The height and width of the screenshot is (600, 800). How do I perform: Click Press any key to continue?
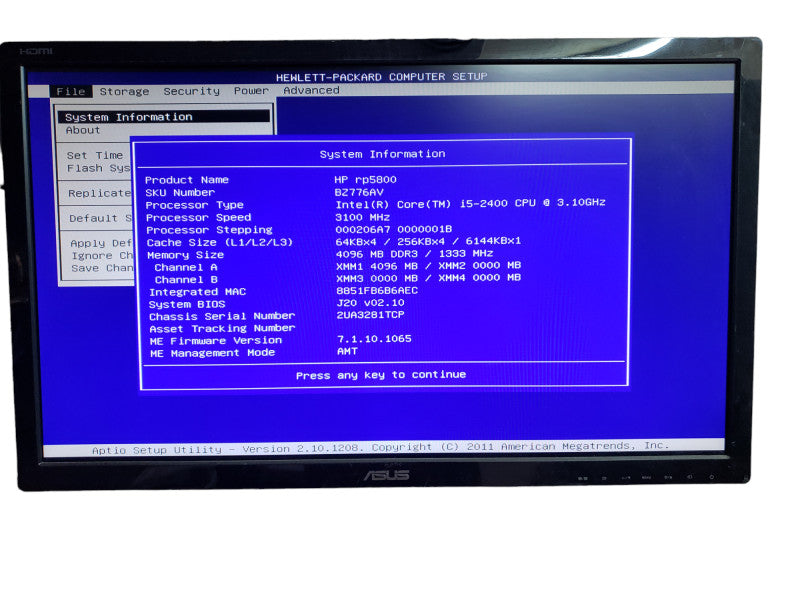[381, 375]
